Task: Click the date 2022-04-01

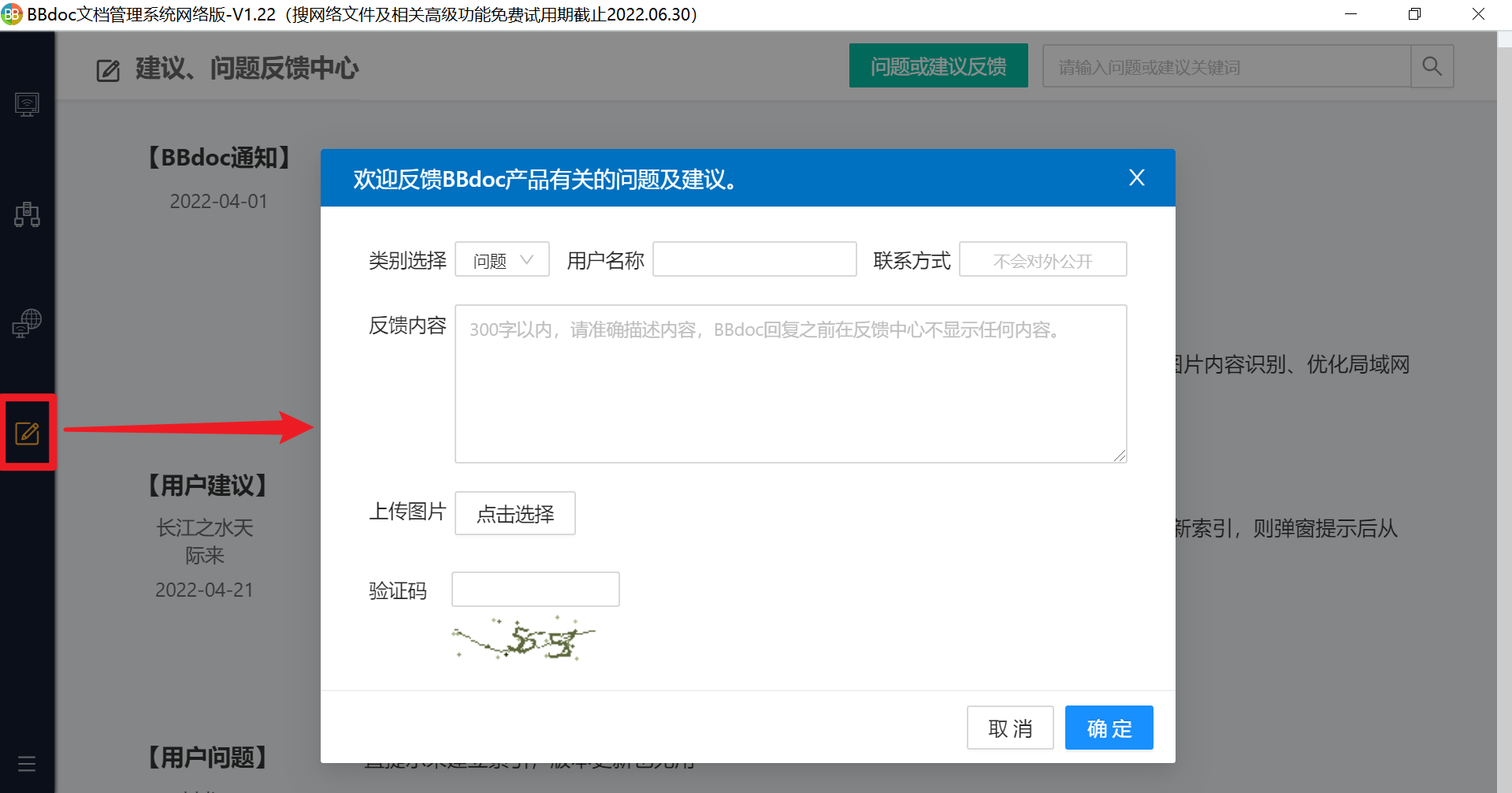Action: [x=219, y=202]
